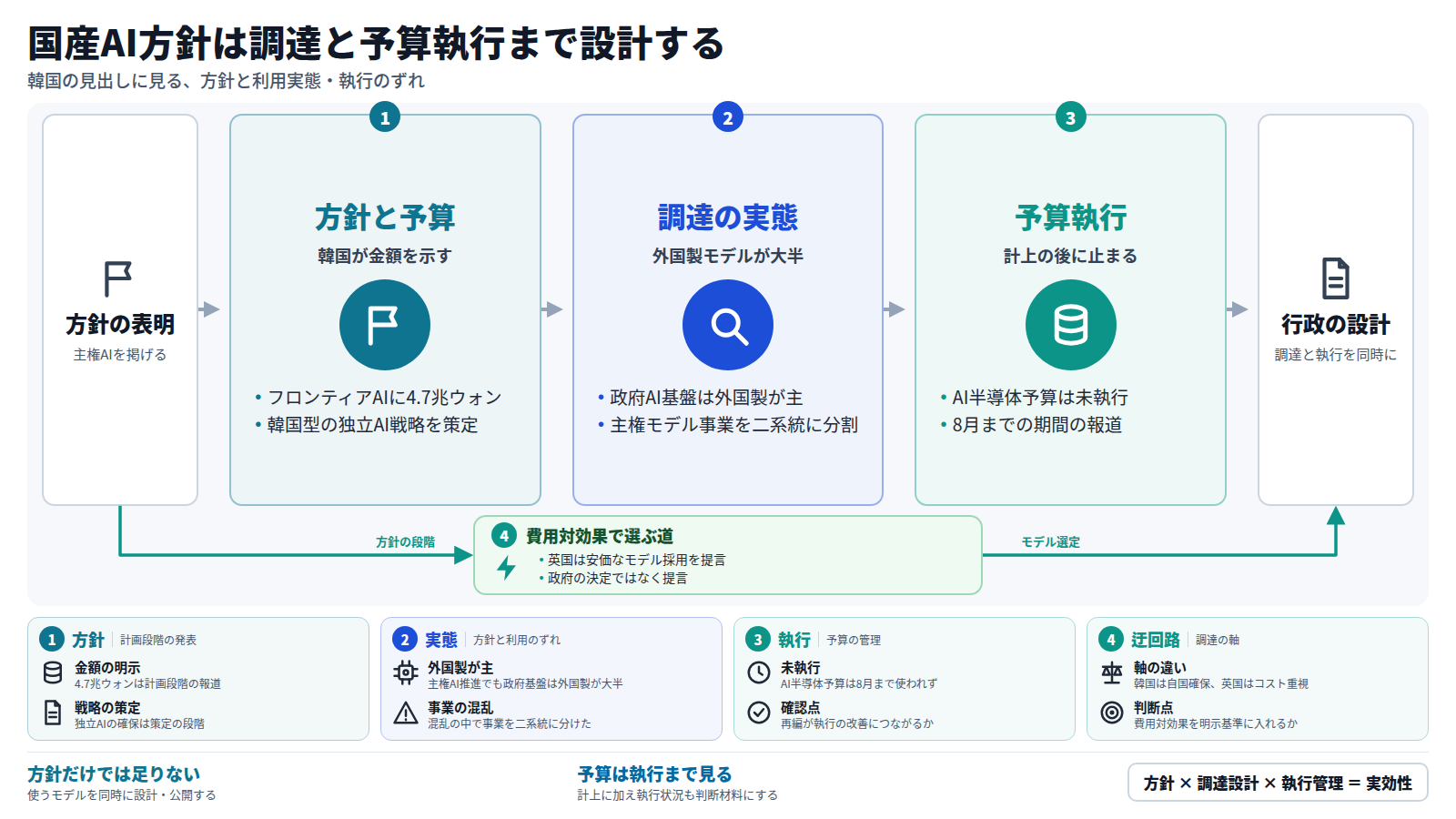Click the 方針の段階 arrow label
The image size is (1456, 819).
[x=406, y=541]
